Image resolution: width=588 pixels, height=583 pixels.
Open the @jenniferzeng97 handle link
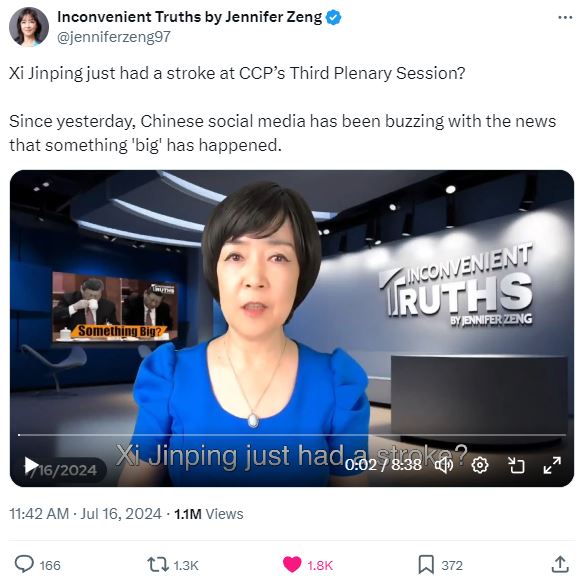(x=114, y=37)
